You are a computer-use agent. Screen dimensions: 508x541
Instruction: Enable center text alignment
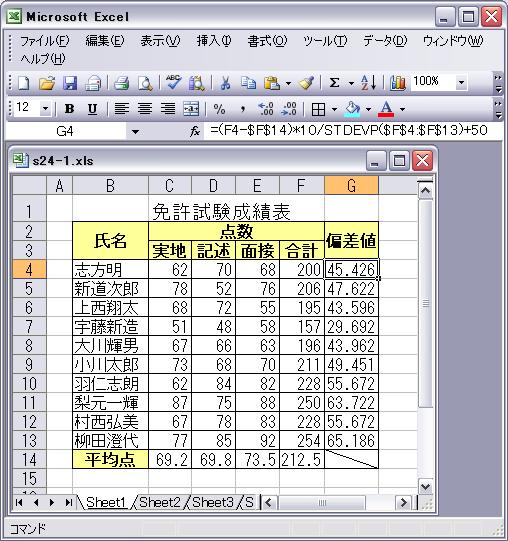coord(145,109)
